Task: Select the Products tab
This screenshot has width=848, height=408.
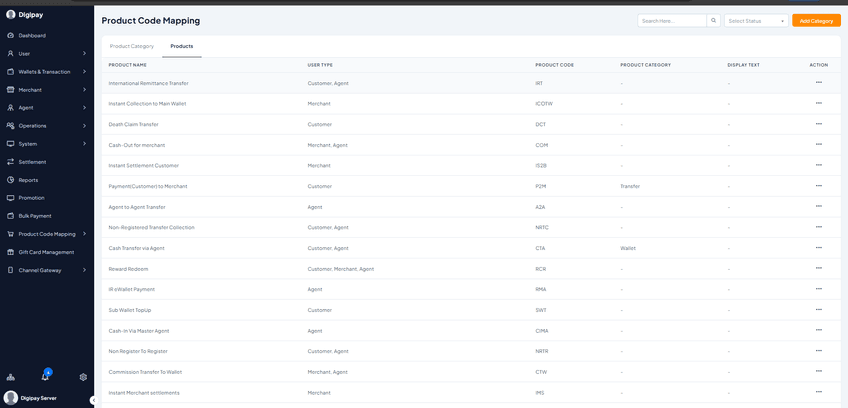Action: coord(182,47)
